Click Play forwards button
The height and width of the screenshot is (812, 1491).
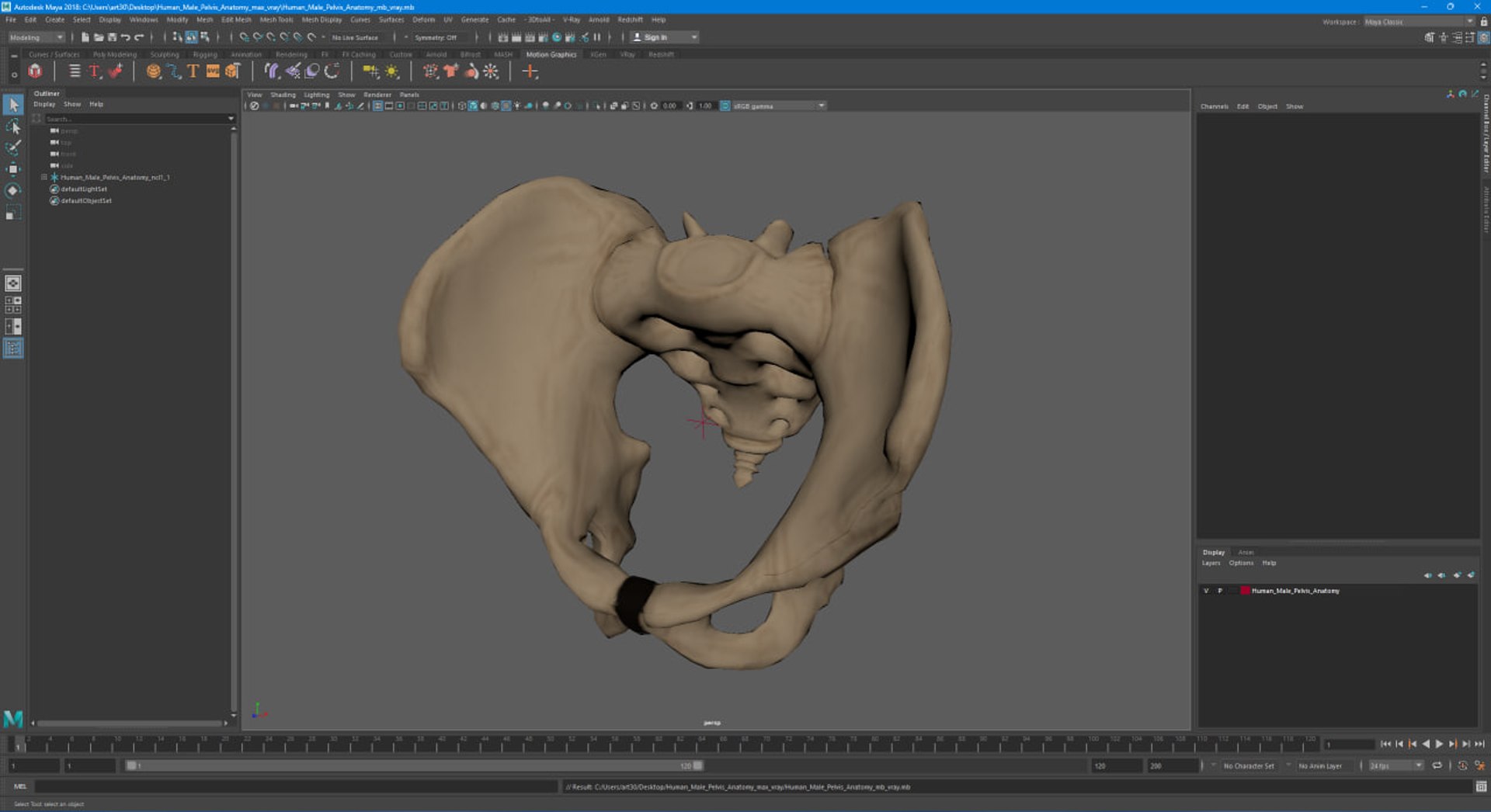pyautogui.click(x=1439, y=744)
